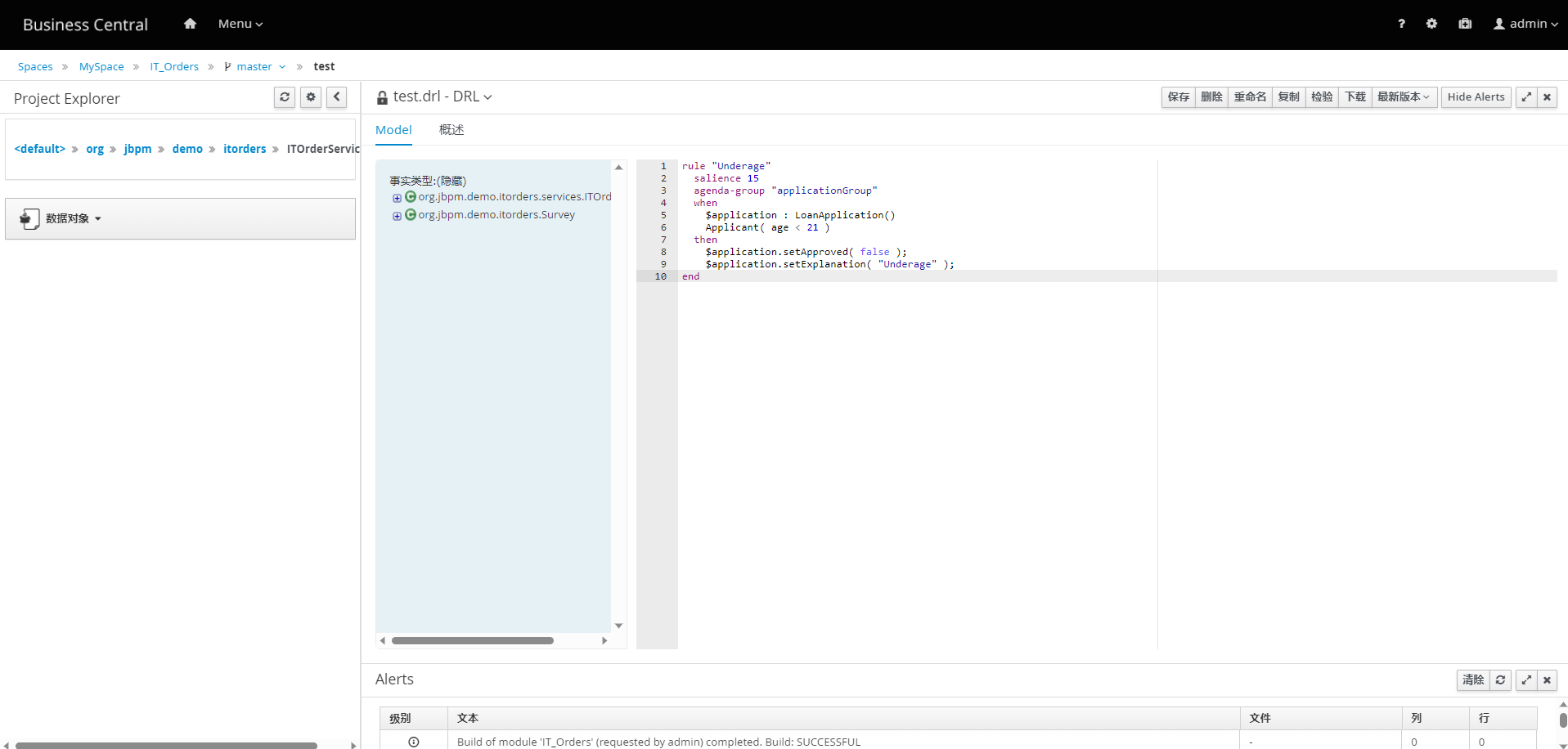The height and width of the screenshot is (749, 1568).
Task: Click the lock icon next to test.drl
Action: coord(382,98)
